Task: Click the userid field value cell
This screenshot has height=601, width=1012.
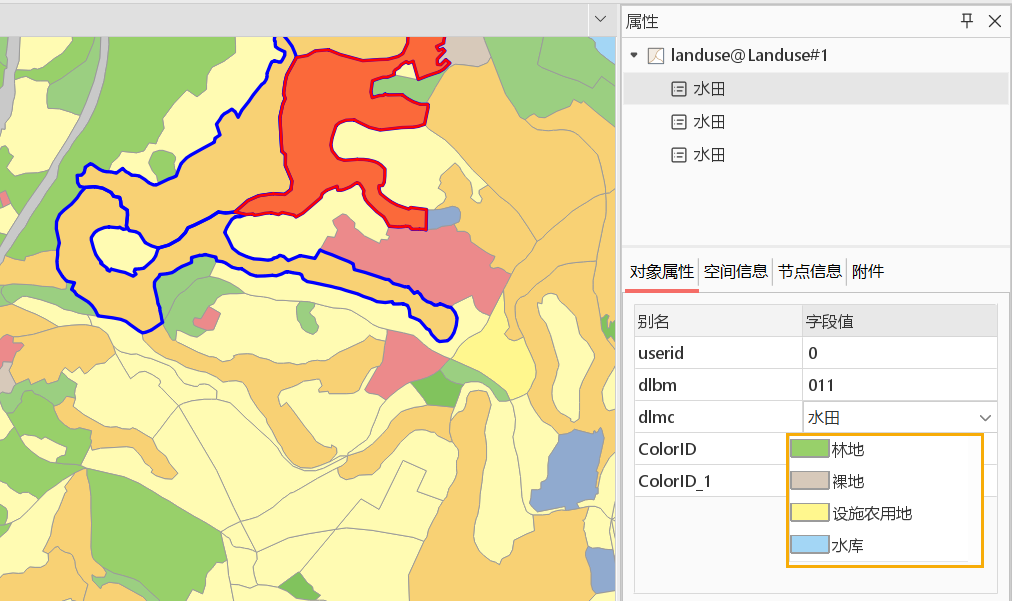Action: (x=899, y=353)
